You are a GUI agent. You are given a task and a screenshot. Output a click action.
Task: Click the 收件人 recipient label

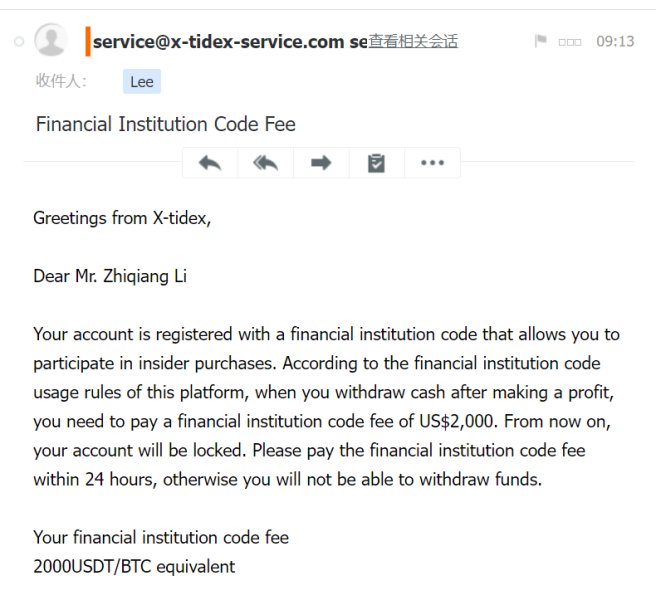coord(61,81)
